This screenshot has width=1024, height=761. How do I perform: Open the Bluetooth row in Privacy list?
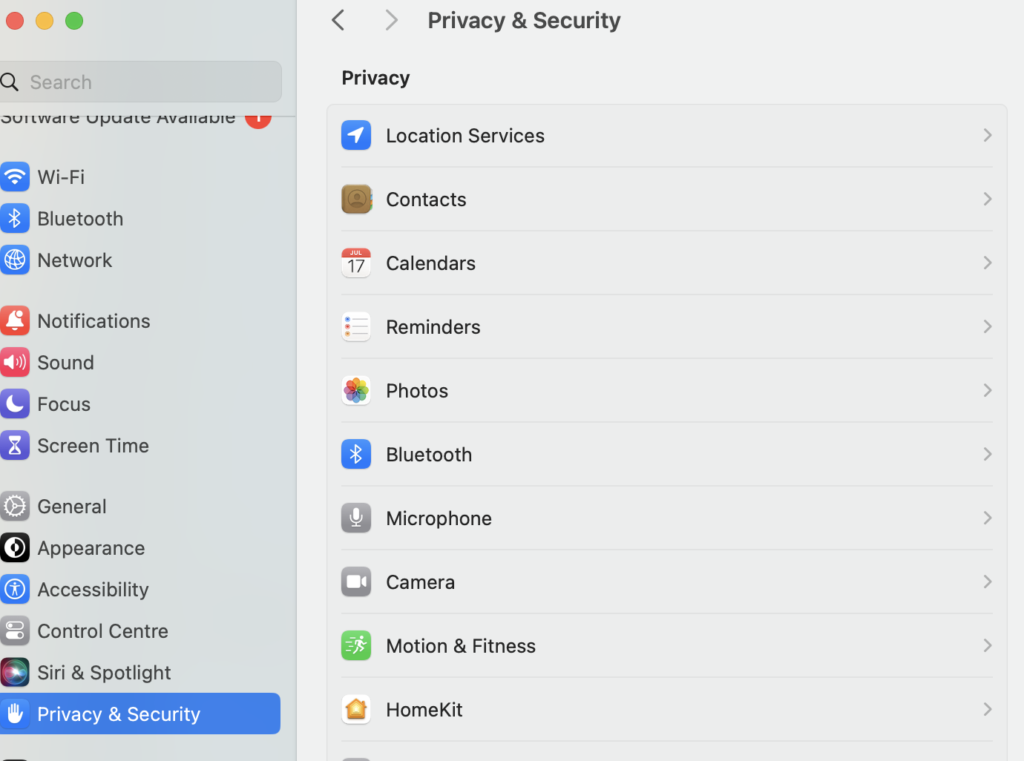pyautogui.click(x=428, y=455)
